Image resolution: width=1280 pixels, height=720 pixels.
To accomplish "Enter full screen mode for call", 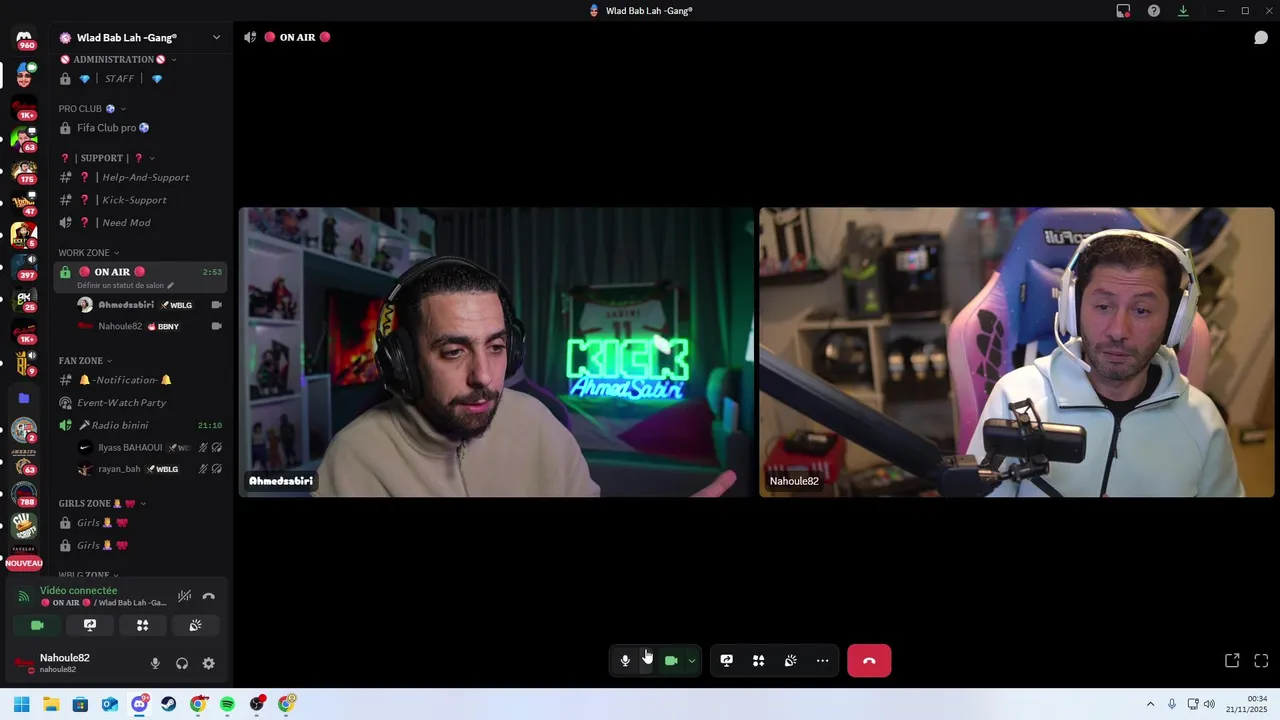I will (1261, 661).
